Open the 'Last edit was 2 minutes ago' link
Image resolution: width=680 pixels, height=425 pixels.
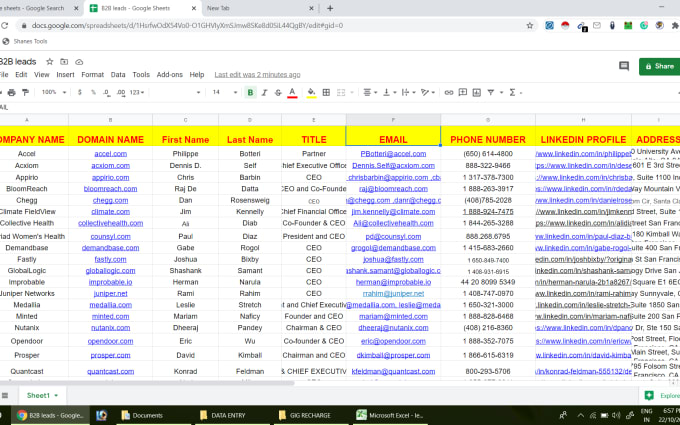coord(257,75)
